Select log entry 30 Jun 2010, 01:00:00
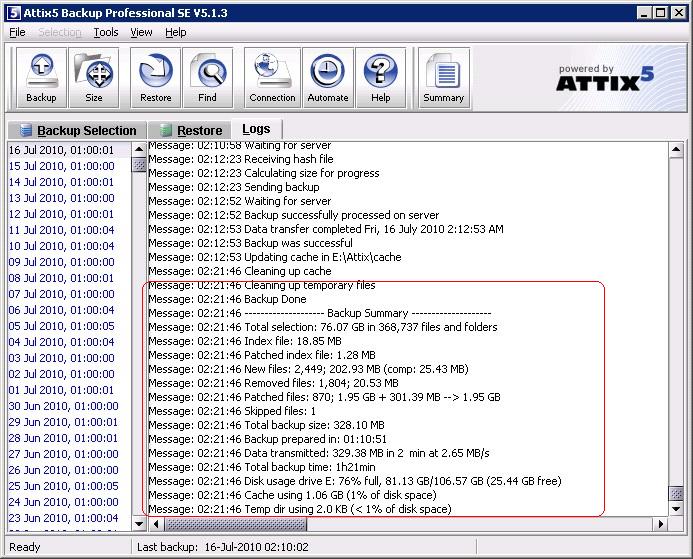693x559 pixels. 62,406
